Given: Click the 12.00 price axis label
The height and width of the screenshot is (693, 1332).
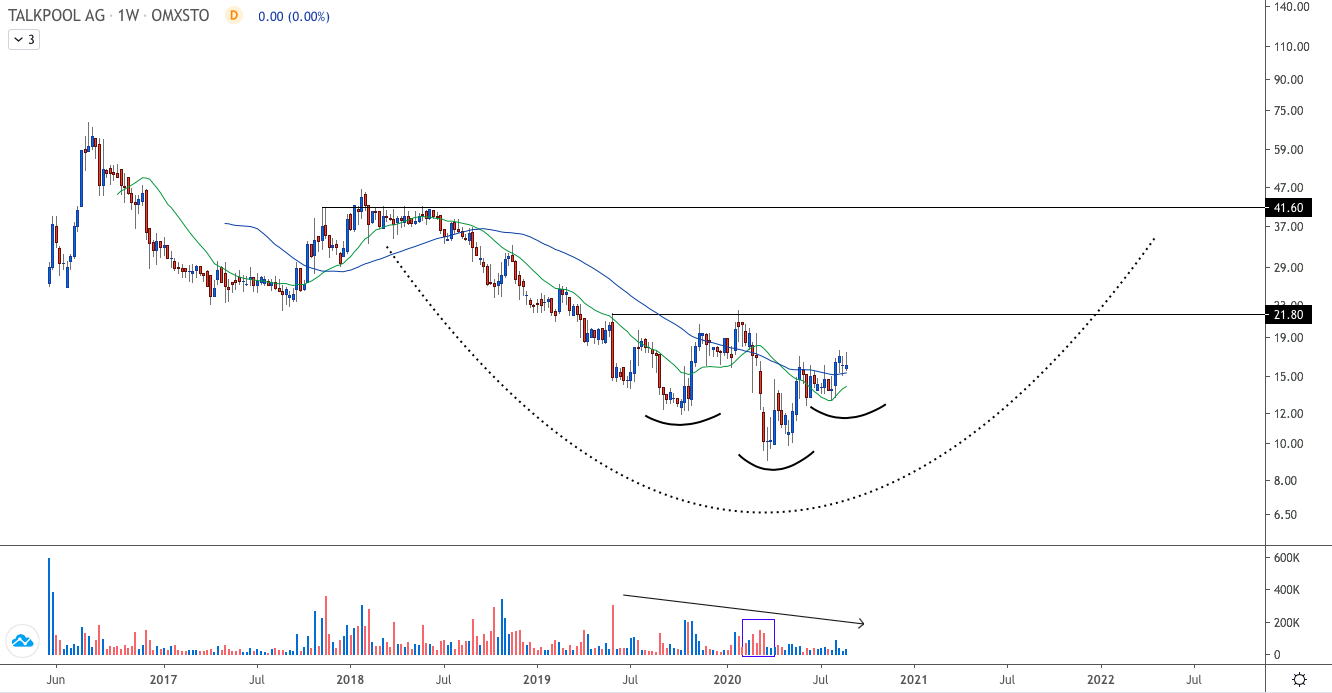Looking at the screenshot, I should click(1290, 414).
